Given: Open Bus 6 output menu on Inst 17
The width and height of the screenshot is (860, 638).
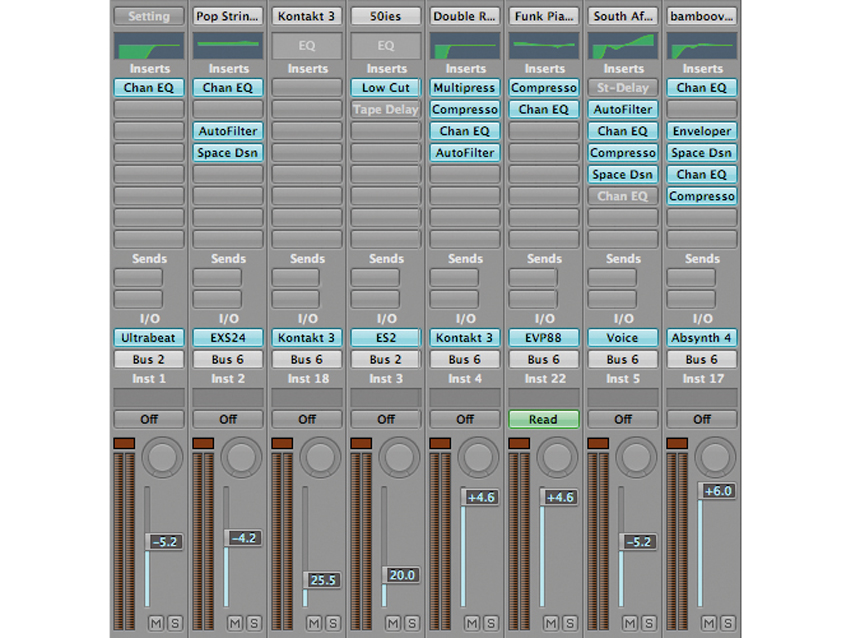Looking at the screenshot, I should click(702, 359).
